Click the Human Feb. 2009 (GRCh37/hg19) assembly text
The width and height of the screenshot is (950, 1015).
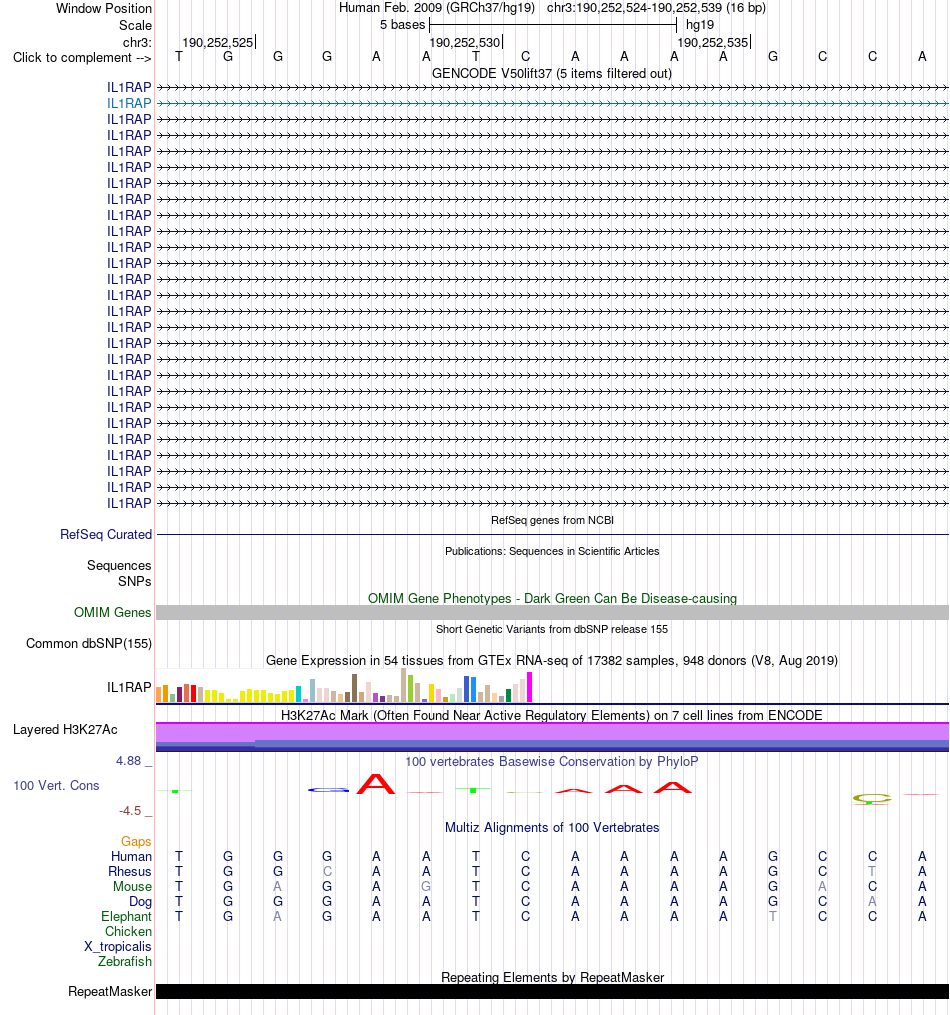click(437, 8)
